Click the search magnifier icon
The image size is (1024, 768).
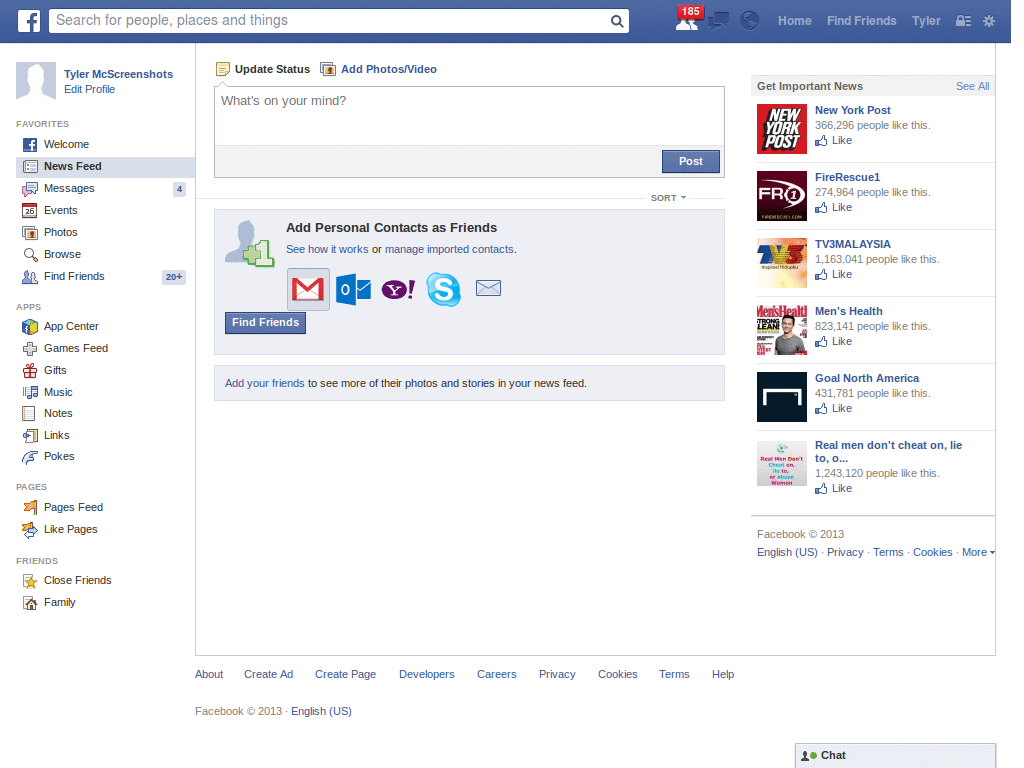(616, 21)
